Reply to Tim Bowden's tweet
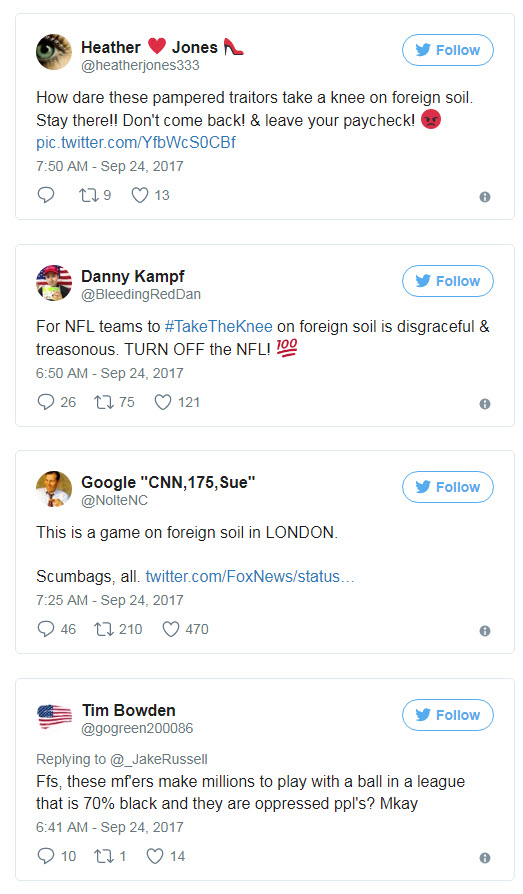523x894 pixels. click(46, 856)
